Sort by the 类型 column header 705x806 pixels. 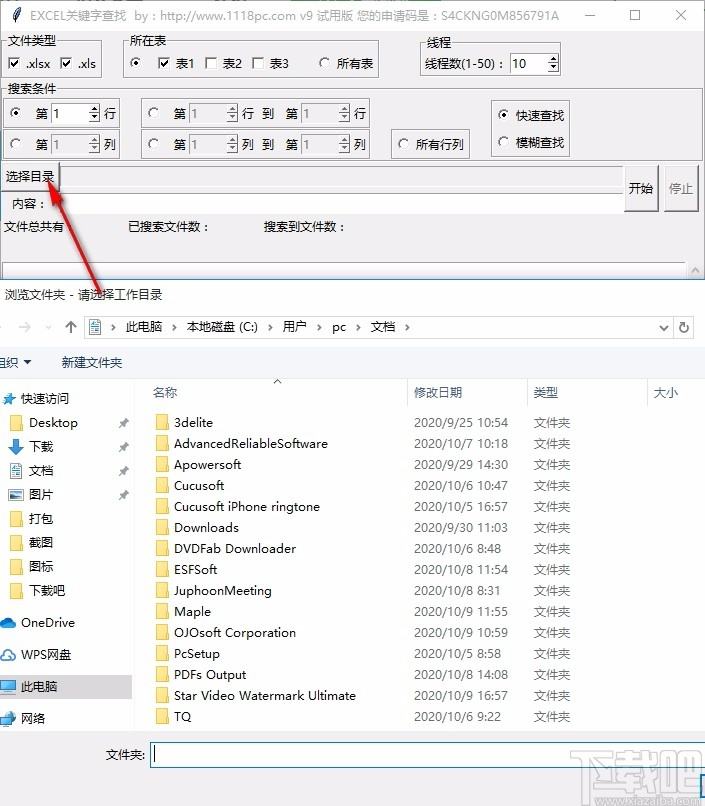tap(545, 393)
